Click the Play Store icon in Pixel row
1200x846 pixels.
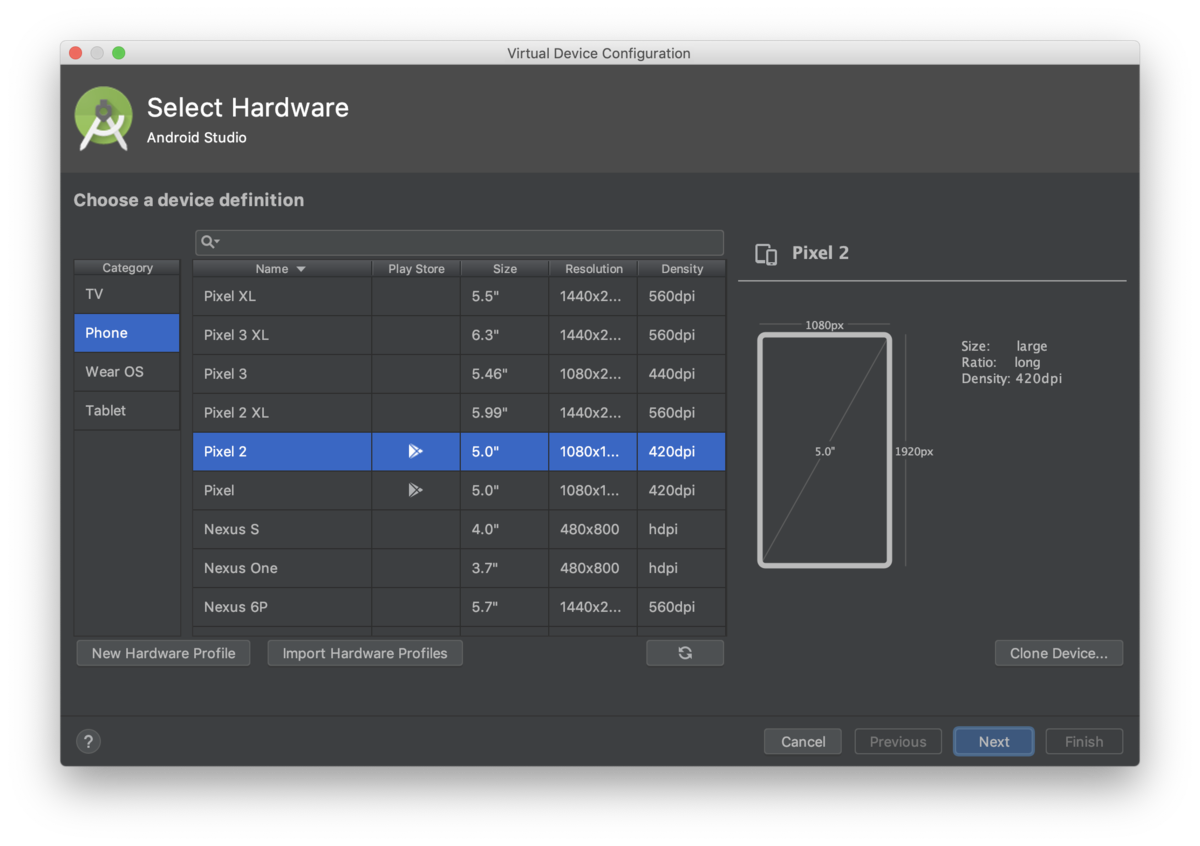[416, 490]
